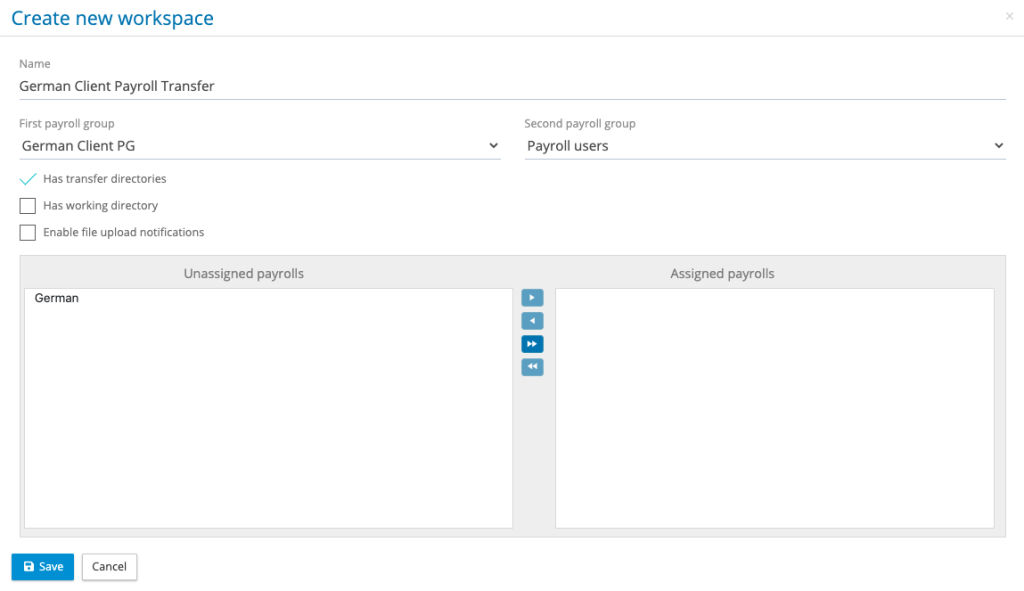Screen dimensions: 1024x591
Task: Return all payrolls with double left arrow
Action: point(532,366)
